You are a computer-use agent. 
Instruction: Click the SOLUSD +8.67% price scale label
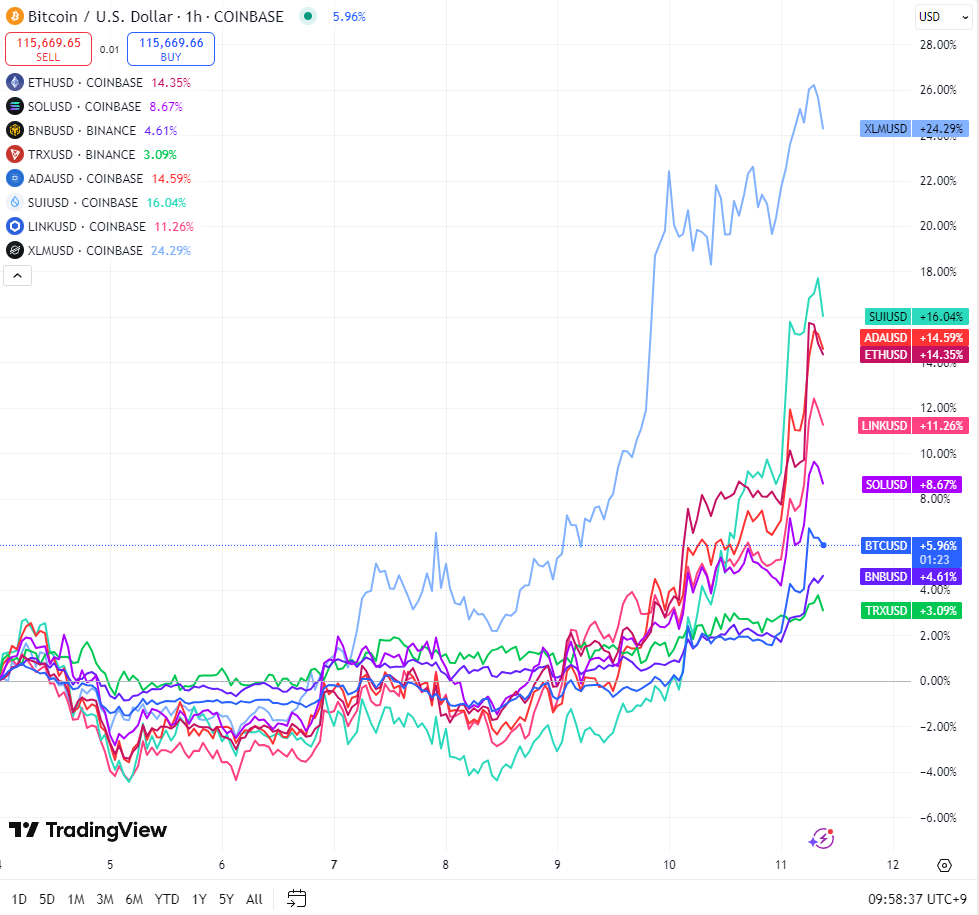pos(912,485)
